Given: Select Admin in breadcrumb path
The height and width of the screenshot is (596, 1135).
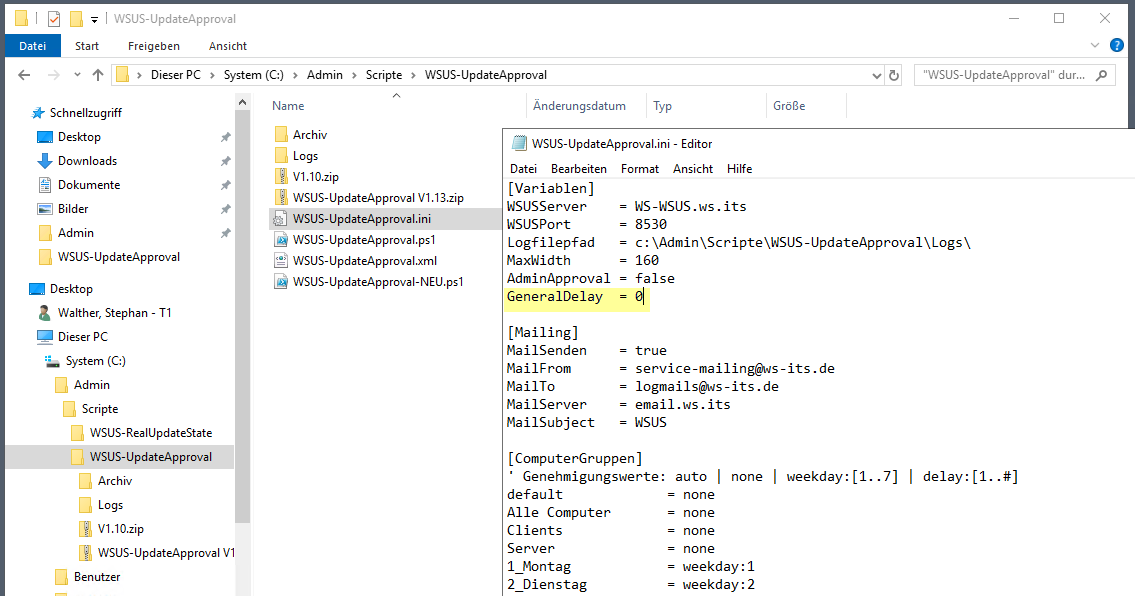Looking at the screenshot, I should click(x=324, y=75).
